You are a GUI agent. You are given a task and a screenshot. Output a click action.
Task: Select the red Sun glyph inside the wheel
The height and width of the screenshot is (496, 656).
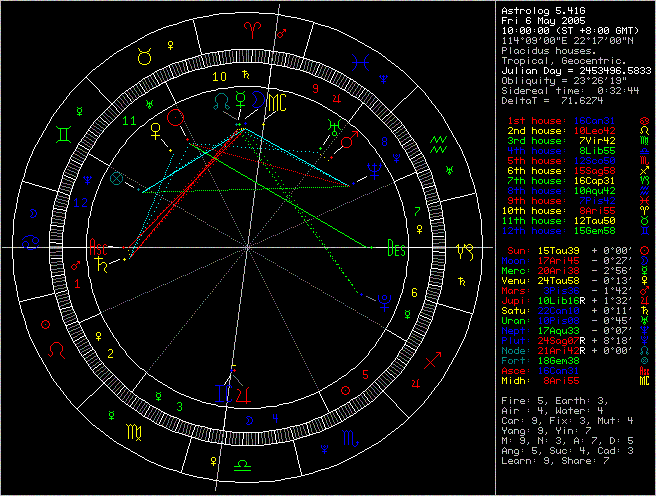click(x=176, y=118)
